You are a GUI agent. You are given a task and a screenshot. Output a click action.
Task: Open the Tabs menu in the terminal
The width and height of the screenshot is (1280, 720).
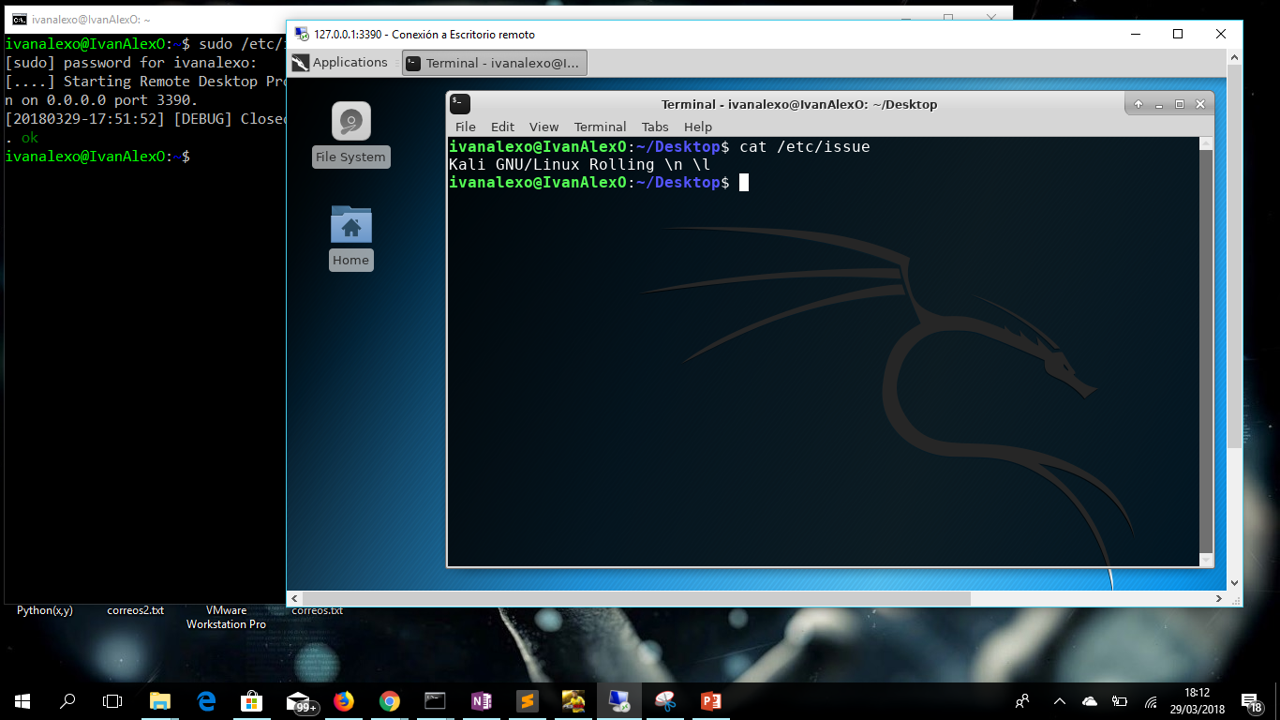[655, 126]
